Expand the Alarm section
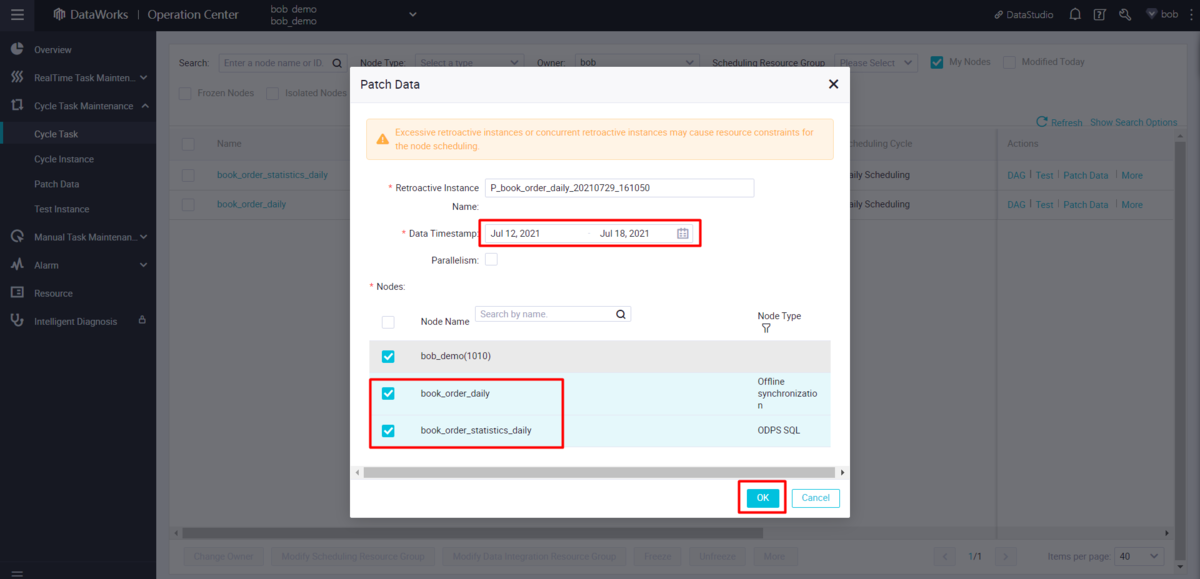 tap(143, 265)
